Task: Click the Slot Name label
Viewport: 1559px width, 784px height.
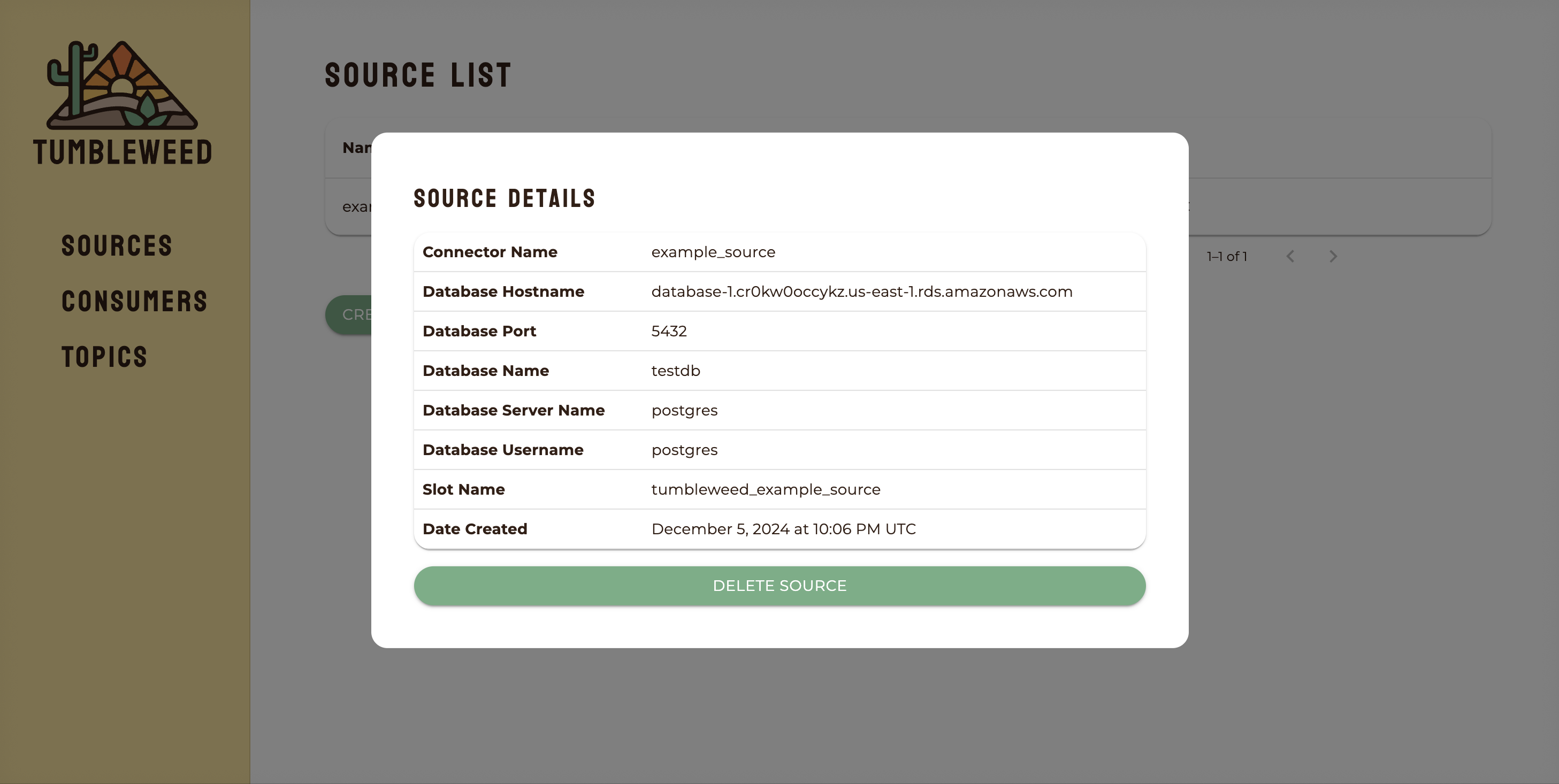Action: point(463,489)
